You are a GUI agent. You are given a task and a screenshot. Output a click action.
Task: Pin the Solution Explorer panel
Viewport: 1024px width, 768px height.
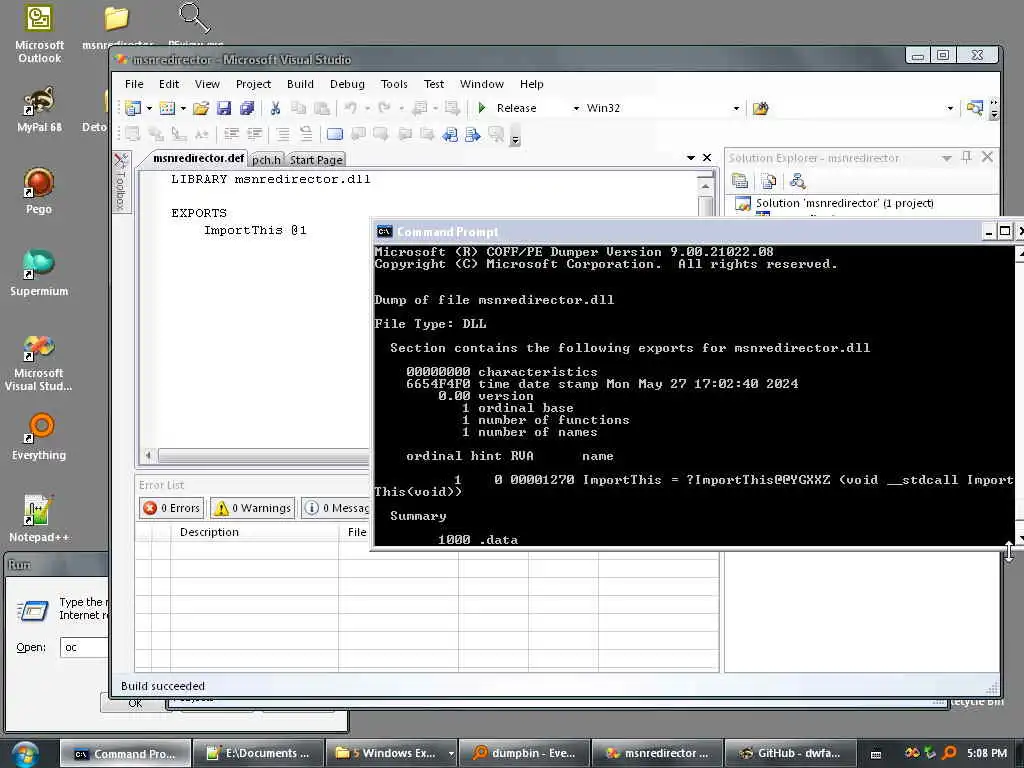pyautogui.click(x=967, y=157)
